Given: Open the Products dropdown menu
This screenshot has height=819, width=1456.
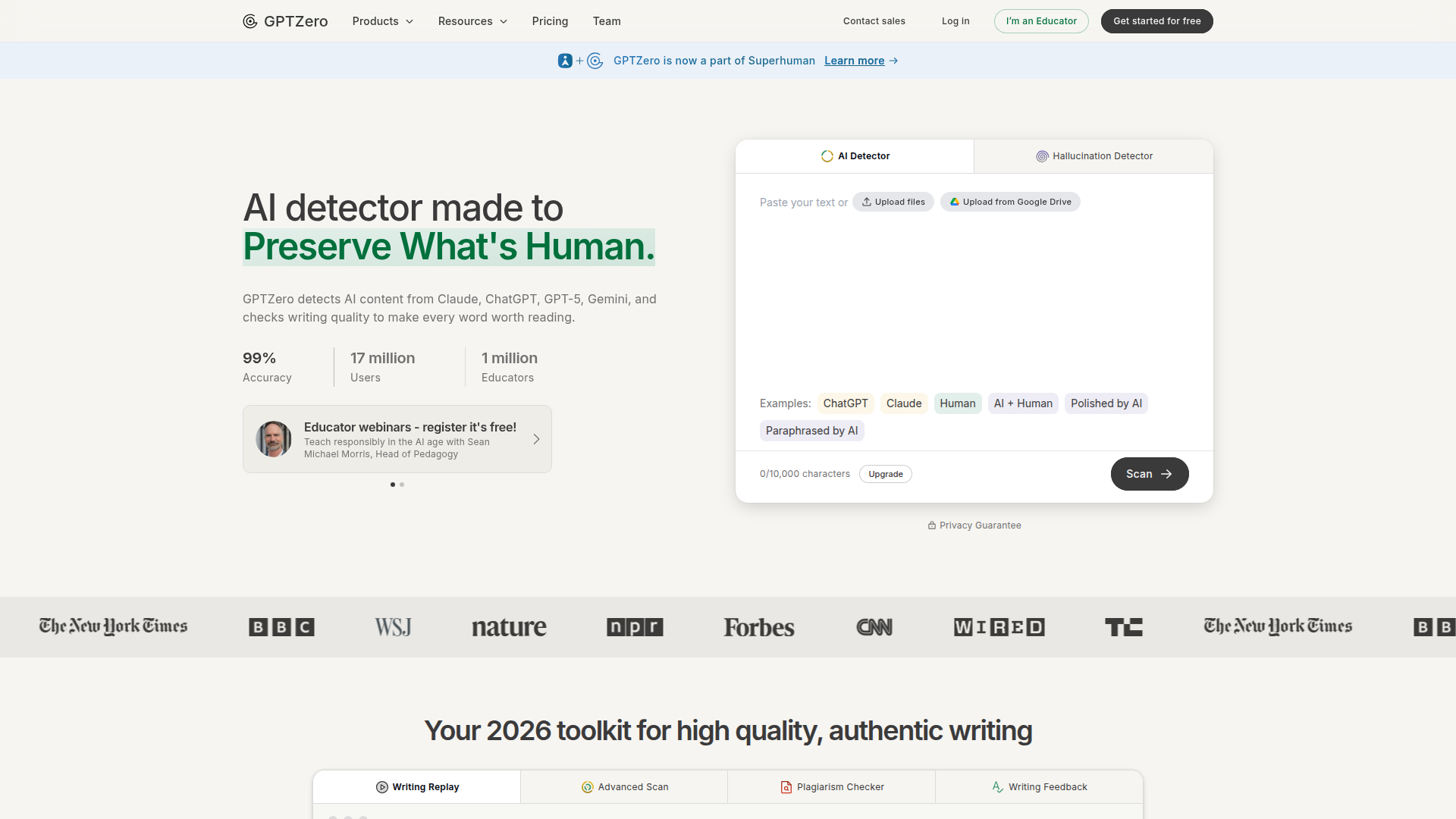Looking at the screenshot, I should coord(383,21).
